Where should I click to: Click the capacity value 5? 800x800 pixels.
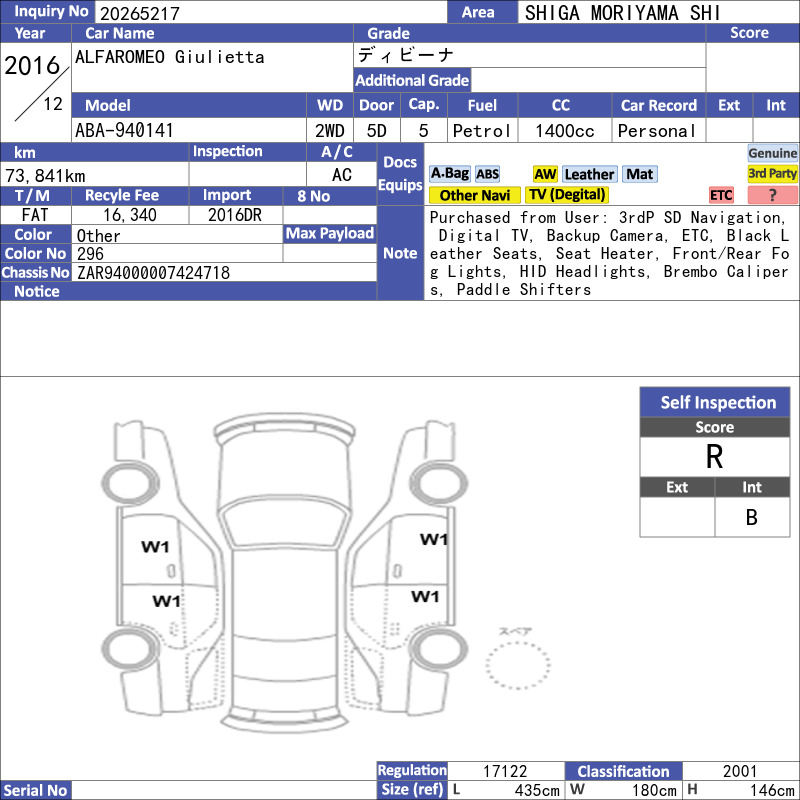[x=423, y=131]
